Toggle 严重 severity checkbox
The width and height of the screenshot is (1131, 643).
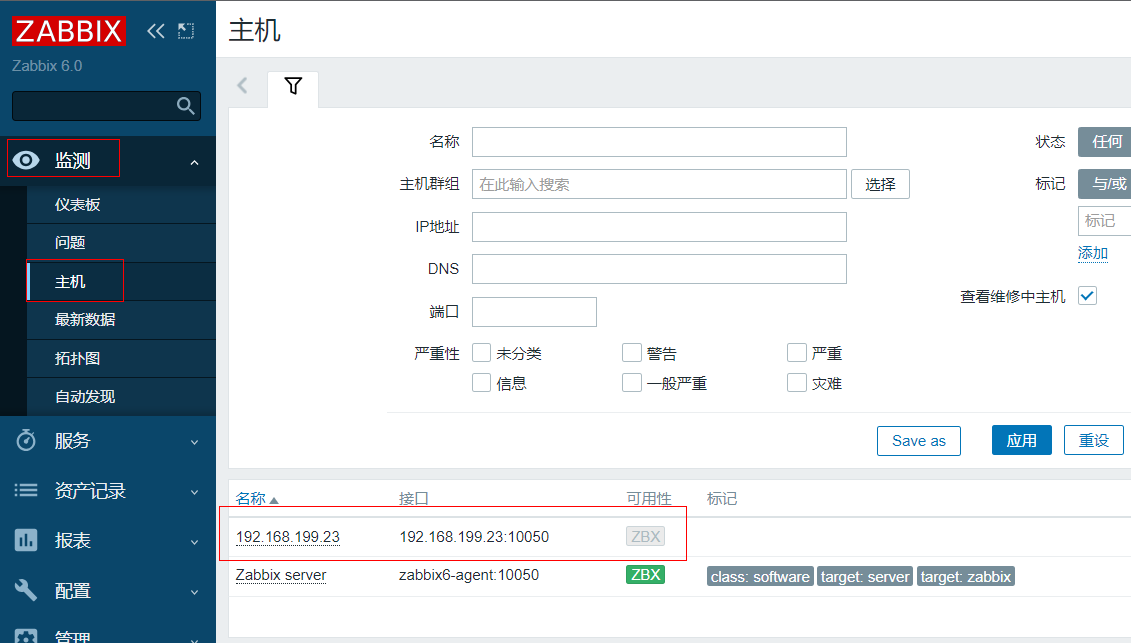[x=796, y=353]
